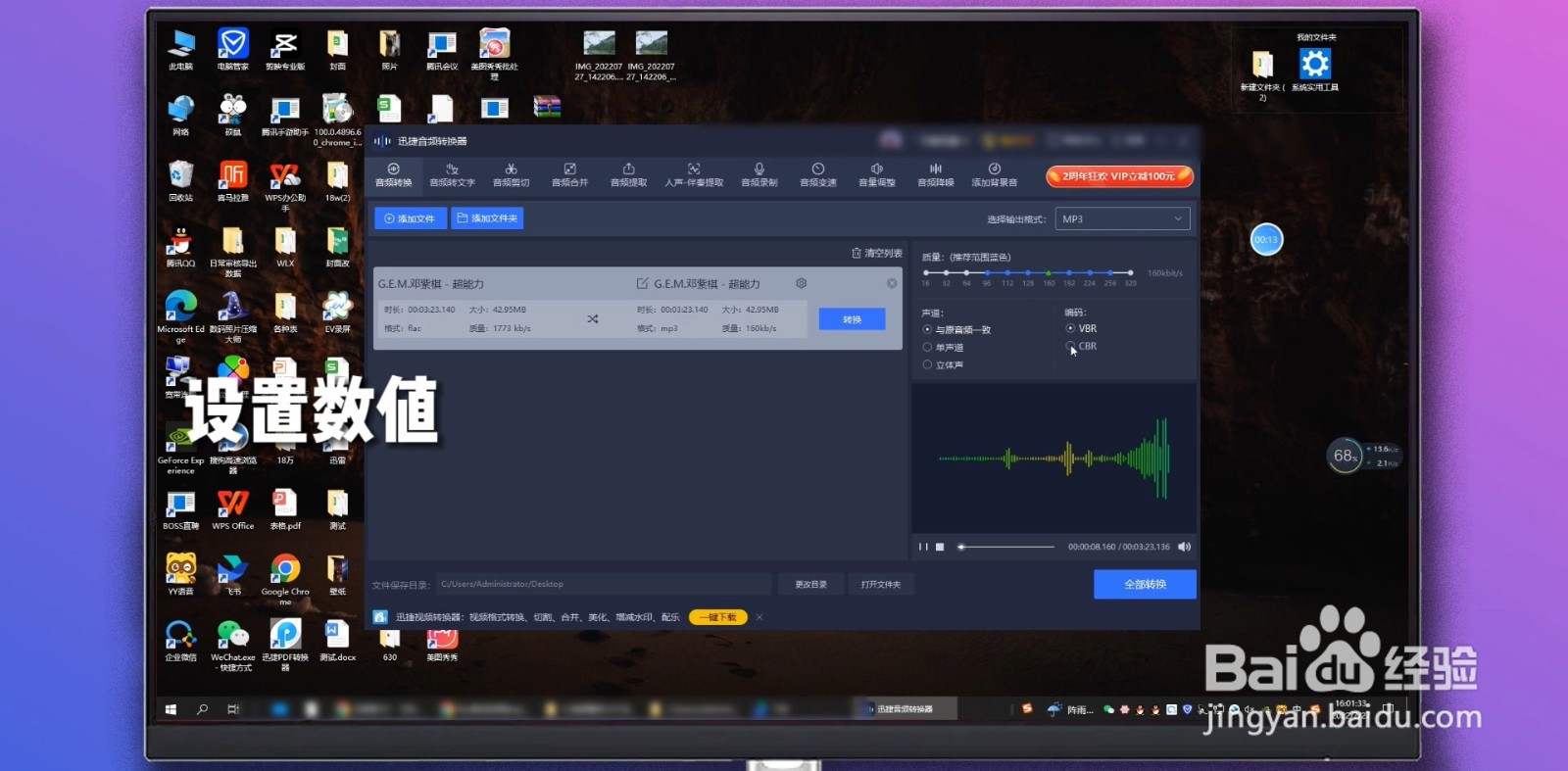
Task: Click the save directory path field
Action: click(x=604, y=584)
